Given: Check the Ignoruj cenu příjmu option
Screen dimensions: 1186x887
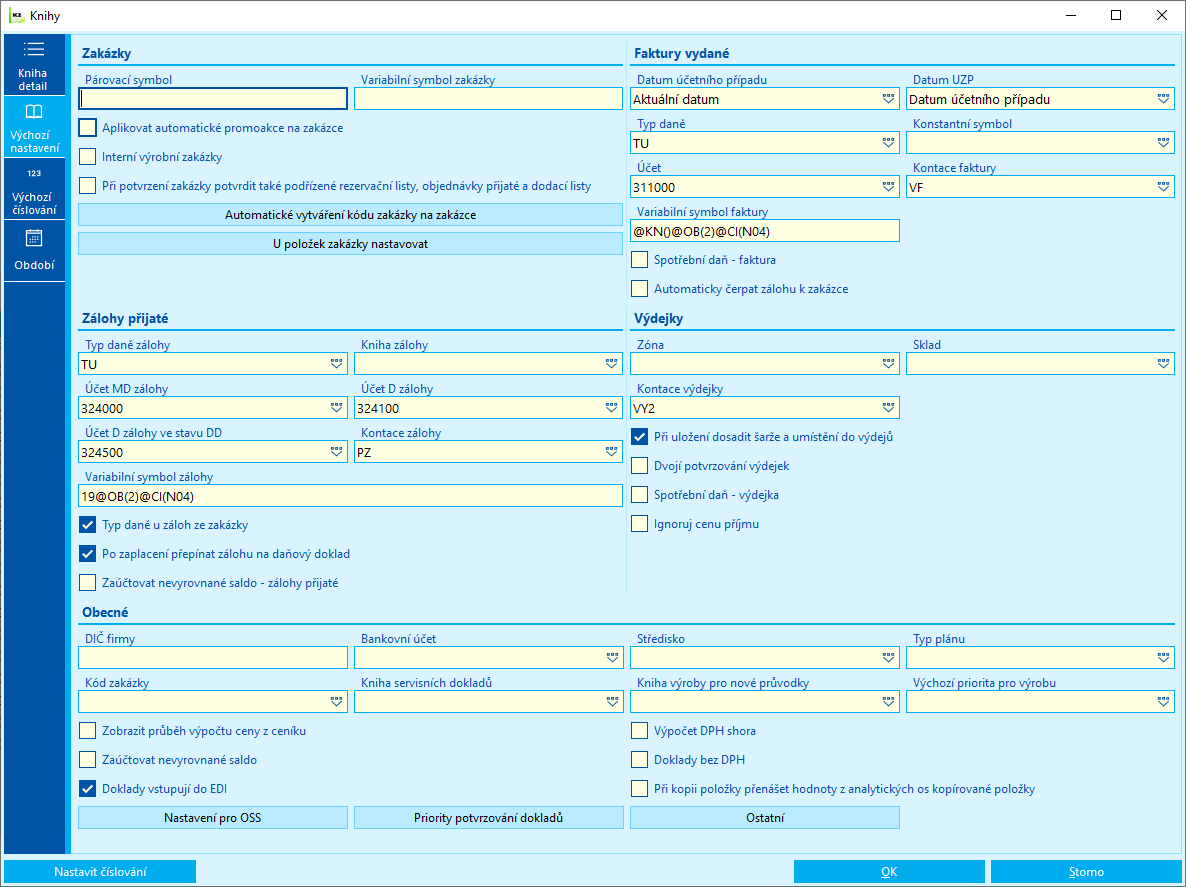Looking at the screenshot, I should [640, 523].
